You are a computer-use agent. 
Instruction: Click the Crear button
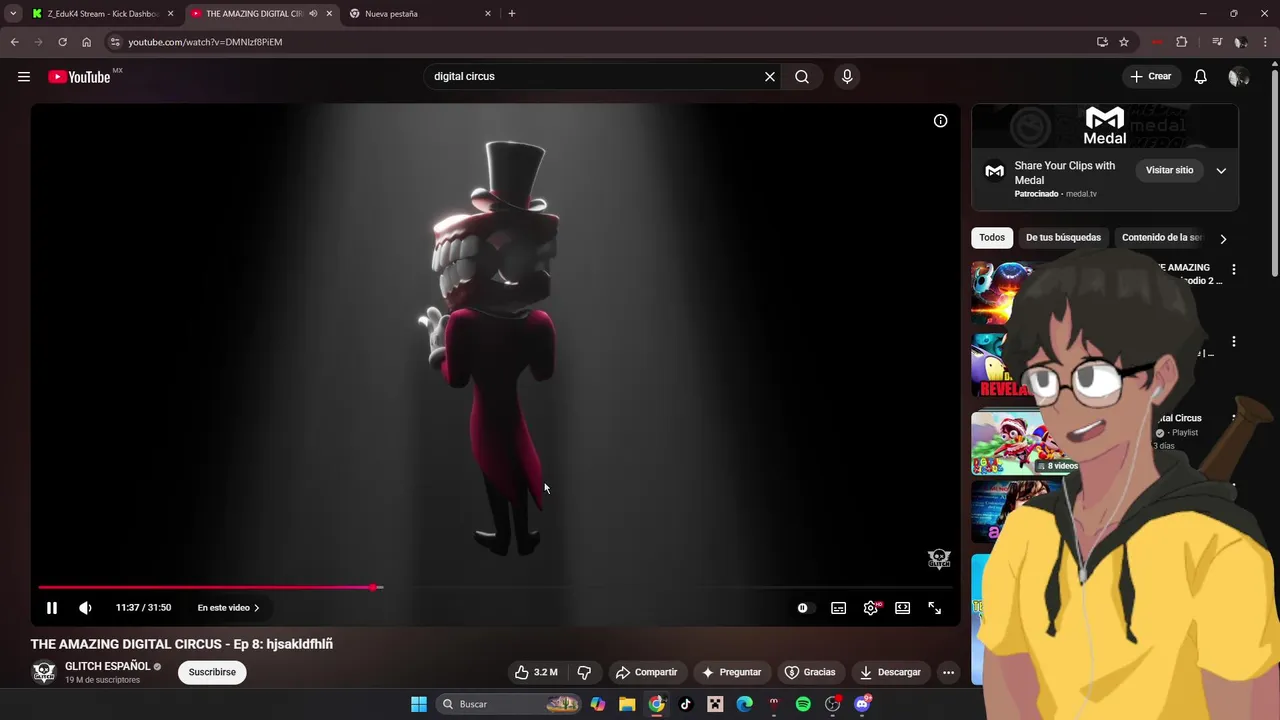[1150, 77]
